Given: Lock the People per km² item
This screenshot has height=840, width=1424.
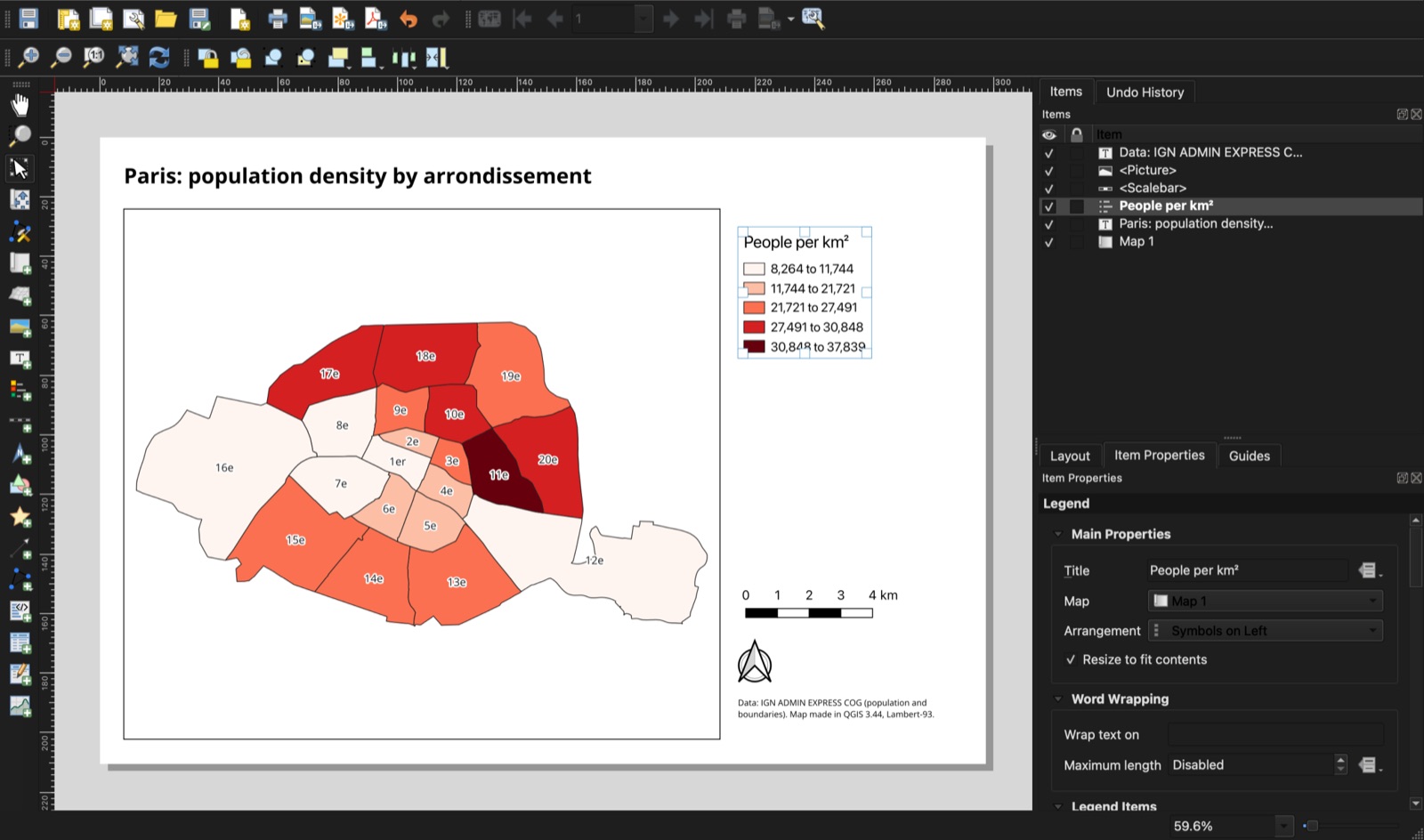Looking at the screenshot, I should (1077, 206).
